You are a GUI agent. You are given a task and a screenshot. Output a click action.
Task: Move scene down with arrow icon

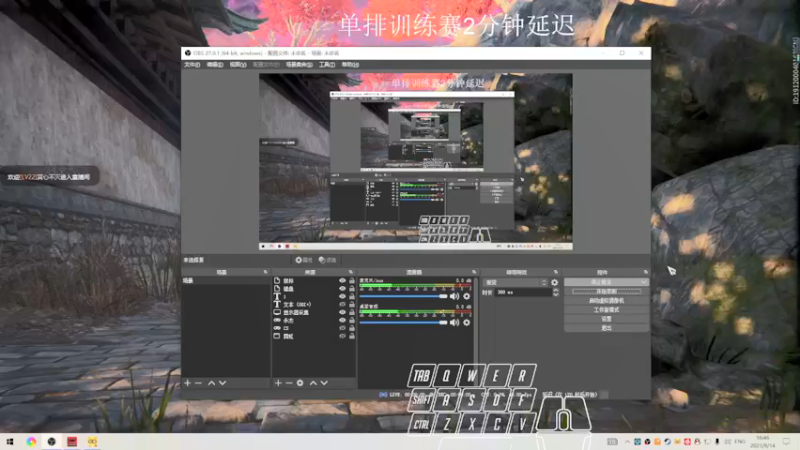point(222,383)
